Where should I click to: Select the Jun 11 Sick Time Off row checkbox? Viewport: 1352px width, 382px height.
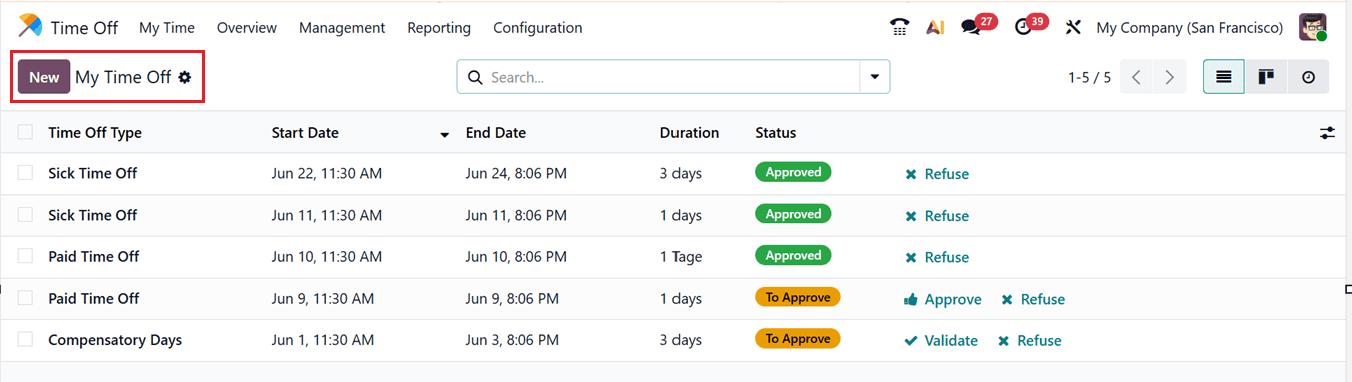pyautogui.click(x=25, y=215)
